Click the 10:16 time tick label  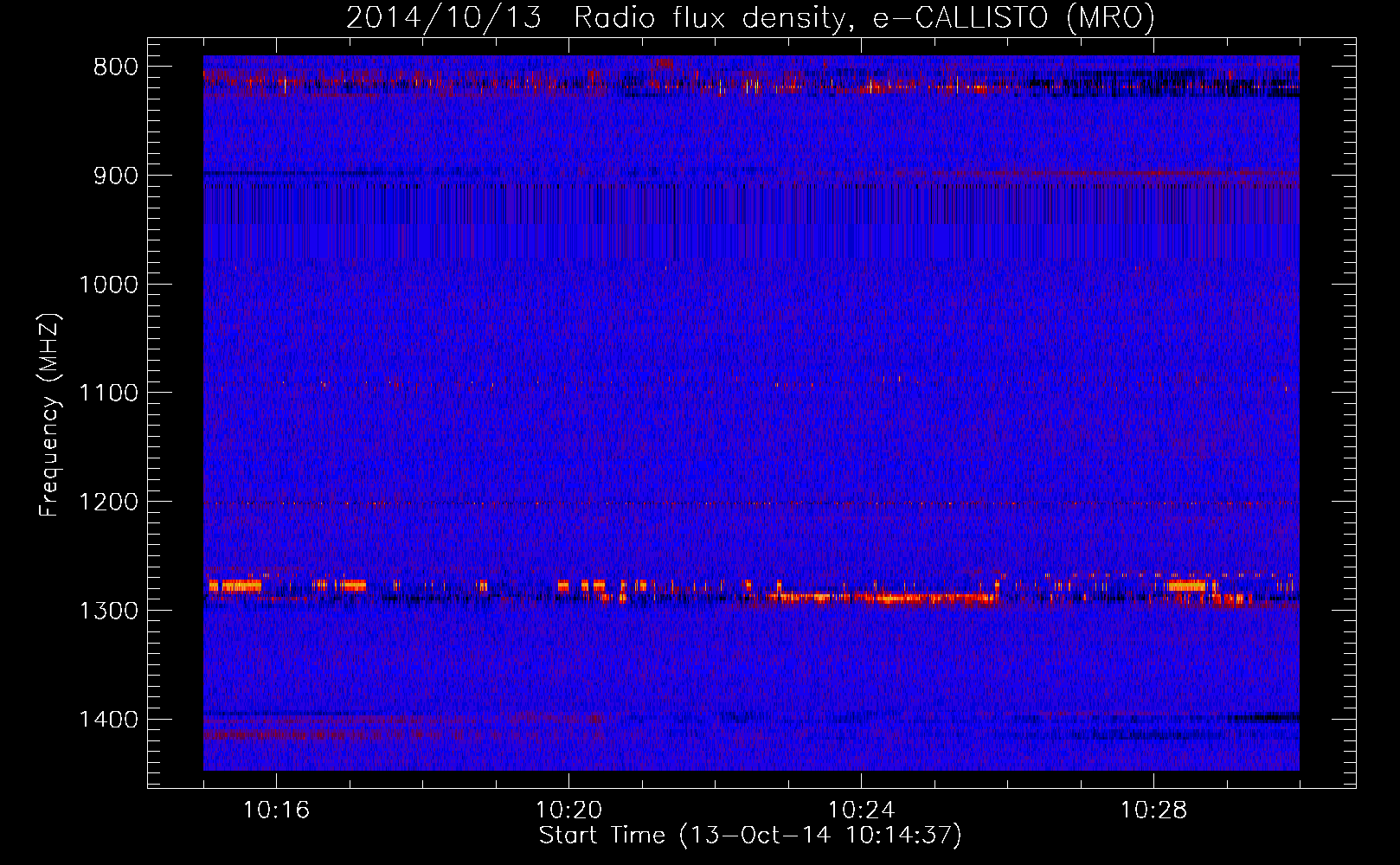pos(276,811)
